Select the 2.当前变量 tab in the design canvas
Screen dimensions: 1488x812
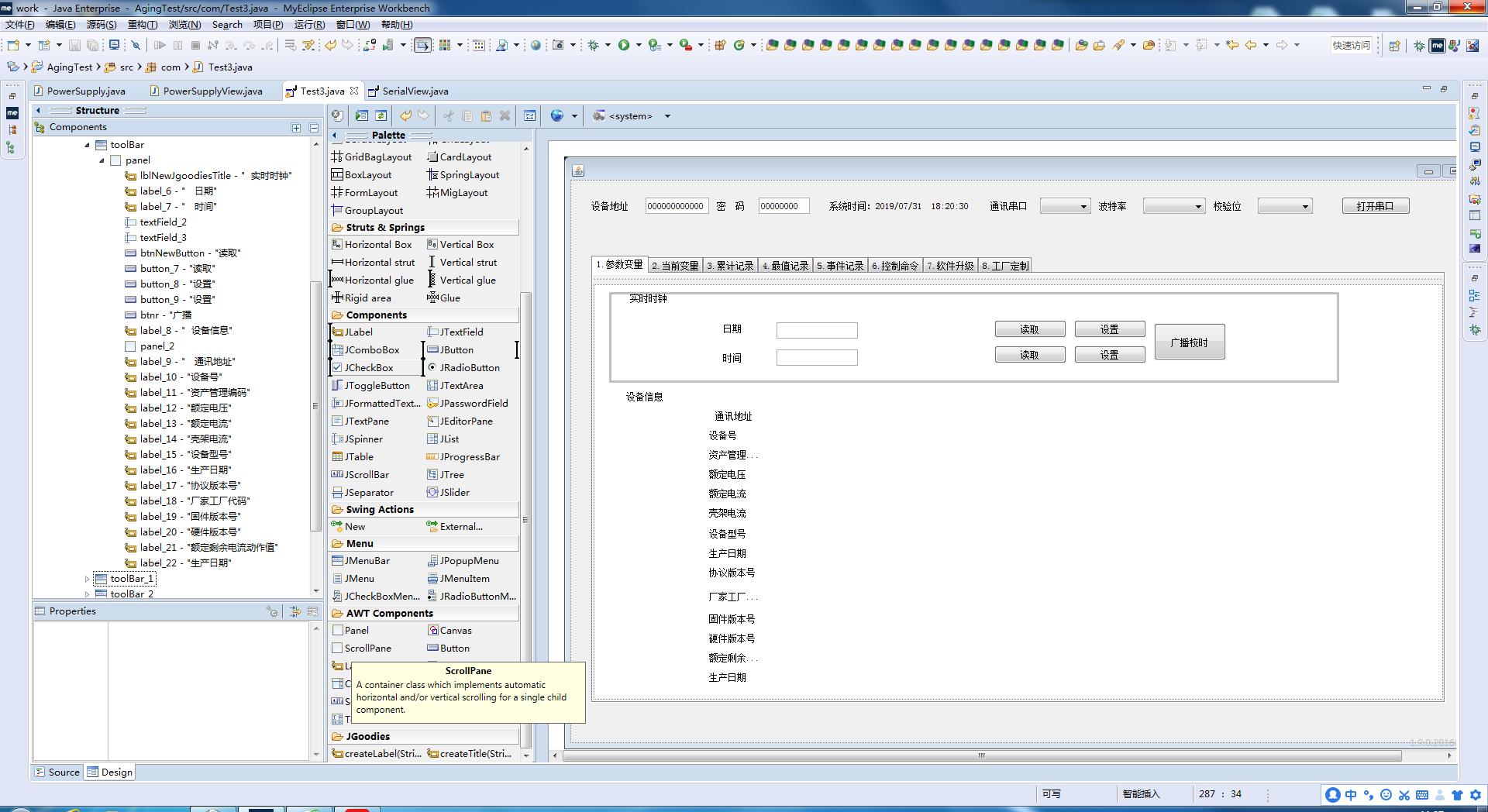pos(674,266)
